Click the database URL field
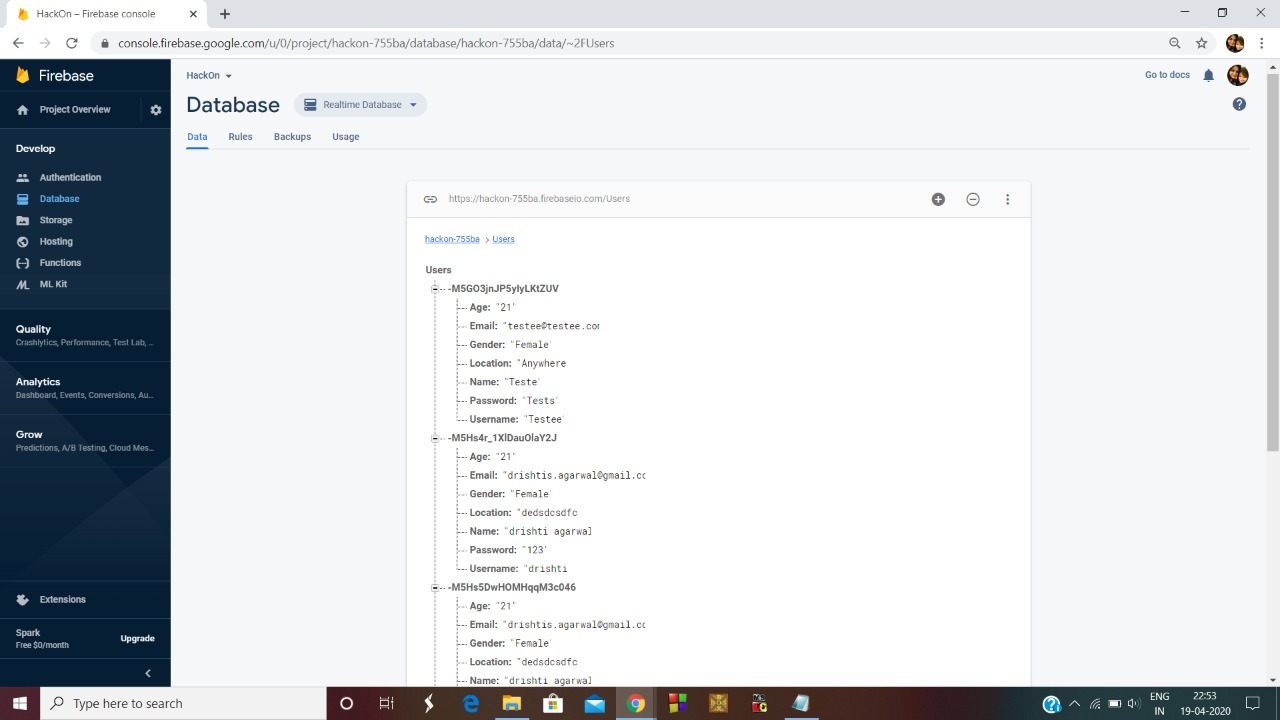This screenshot has height=720, width=1280. pos(540,199)
